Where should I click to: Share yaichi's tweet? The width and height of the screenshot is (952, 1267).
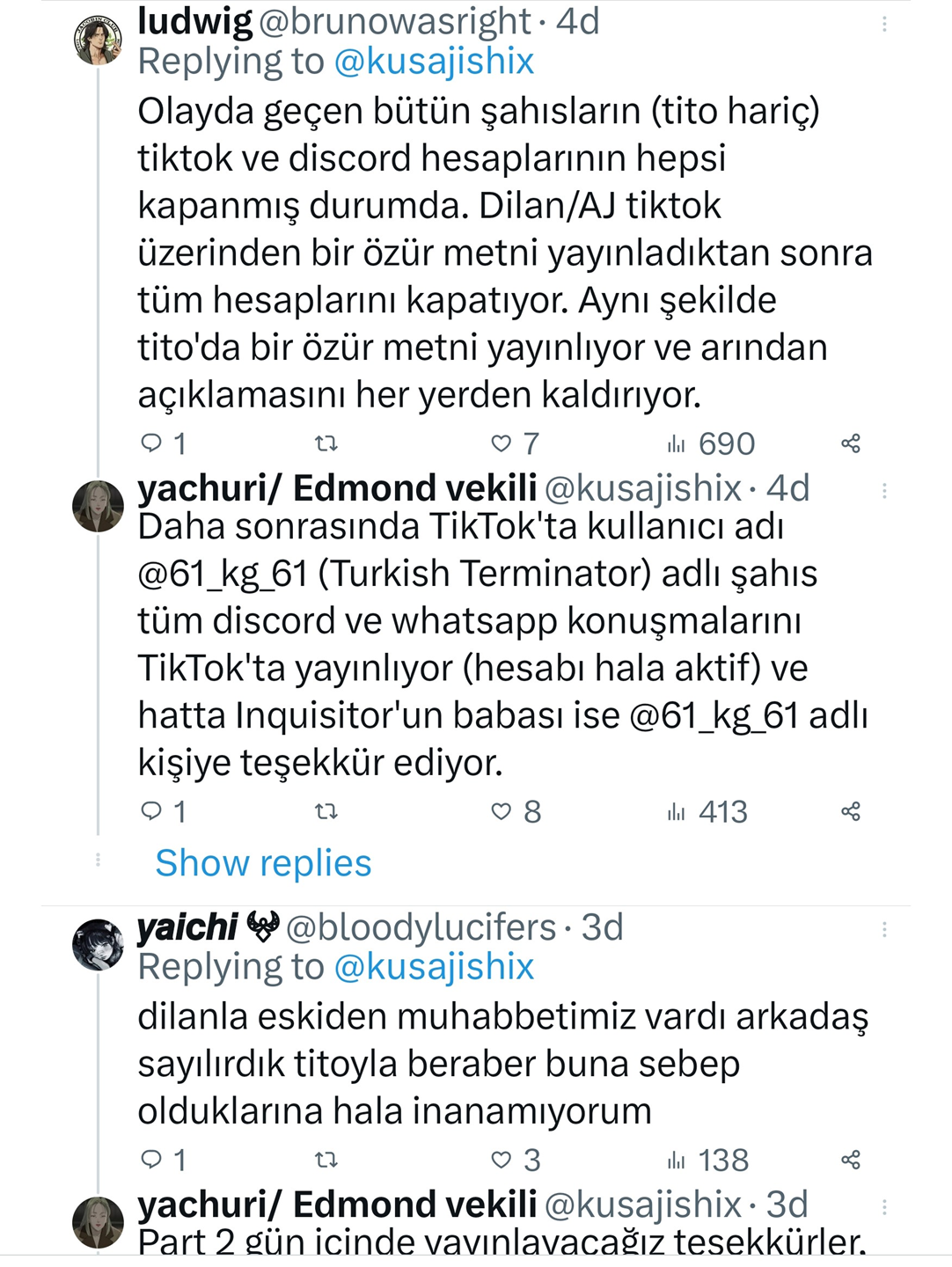pyautogui.click(x=850, y=1160)
